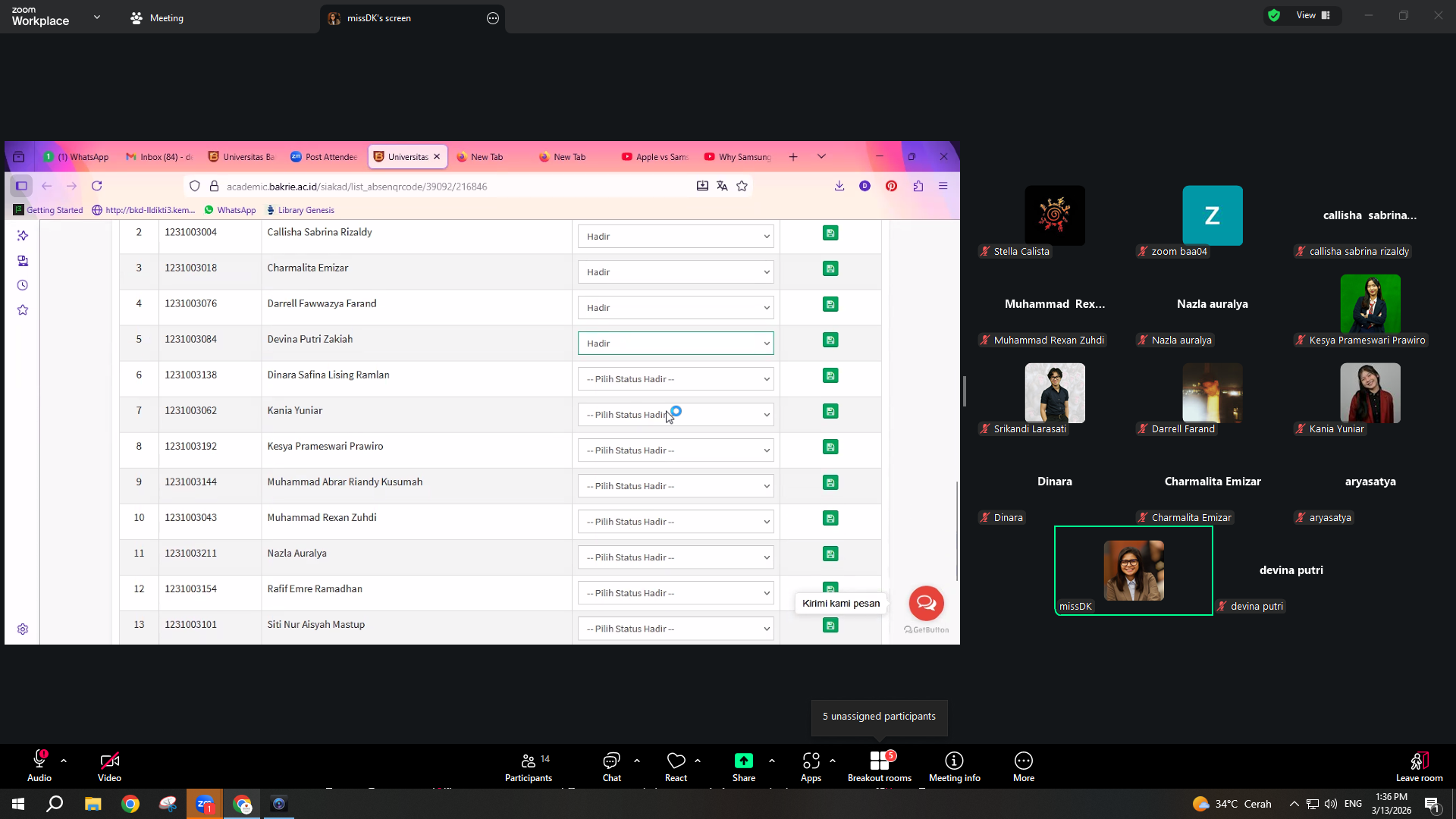Open status dropdown for Muhammad Abrar Riandy Kusumah
The height and width of the screenshot is (819, 1456).
(x=676, y=486)
